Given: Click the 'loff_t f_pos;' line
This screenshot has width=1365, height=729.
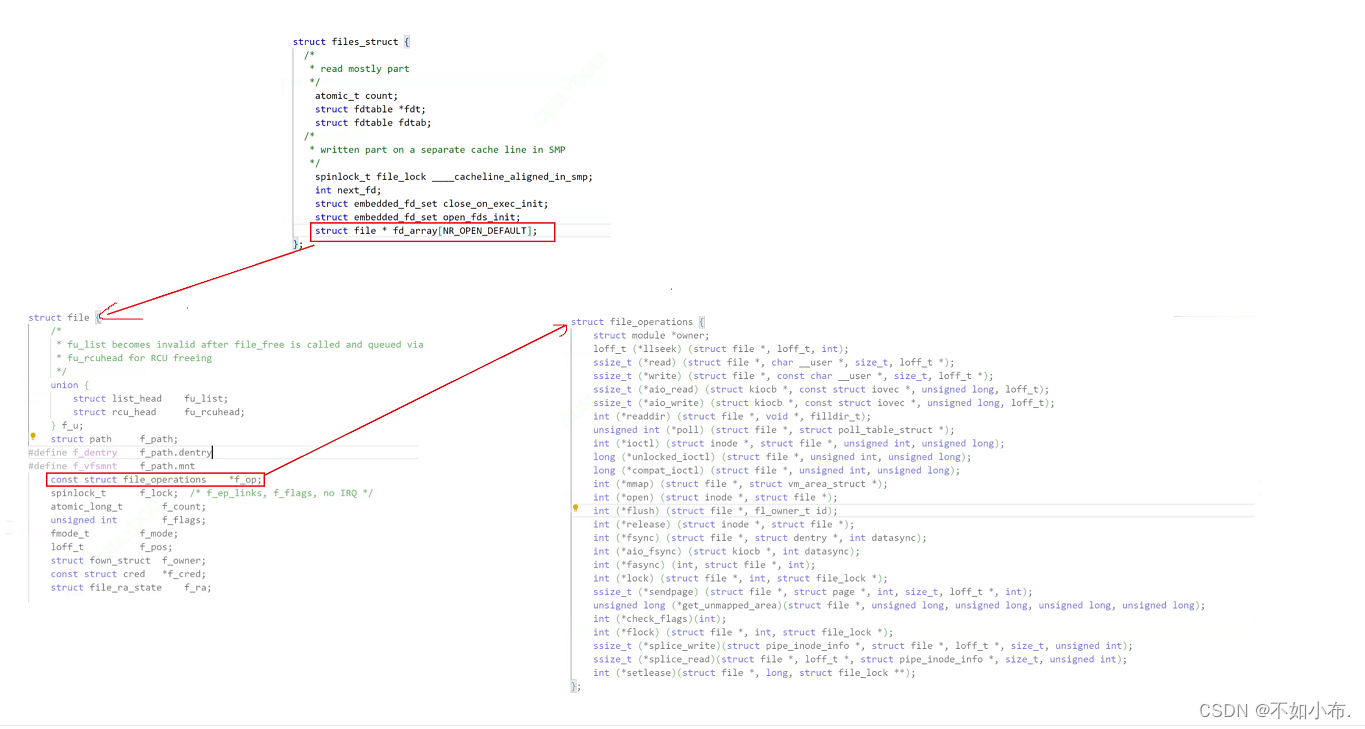Looking at the screenshot, I should point(112,547).
